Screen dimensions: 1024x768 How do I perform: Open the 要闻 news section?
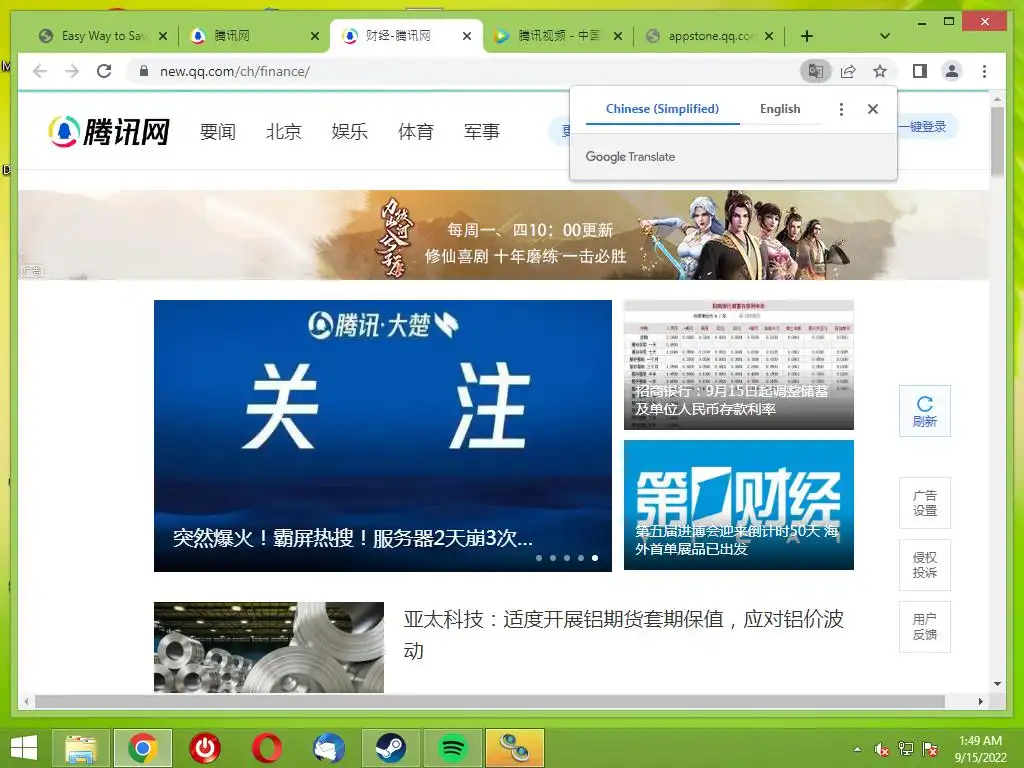tap(217, 132)
